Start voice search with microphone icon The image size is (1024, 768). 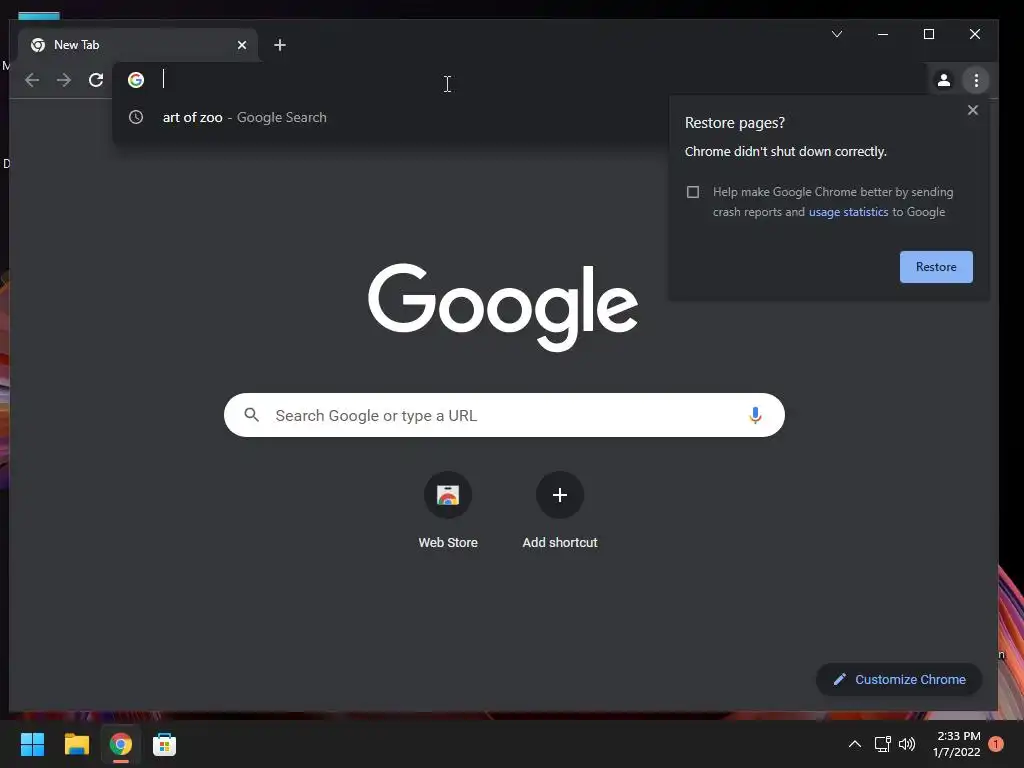coord(755,415)
